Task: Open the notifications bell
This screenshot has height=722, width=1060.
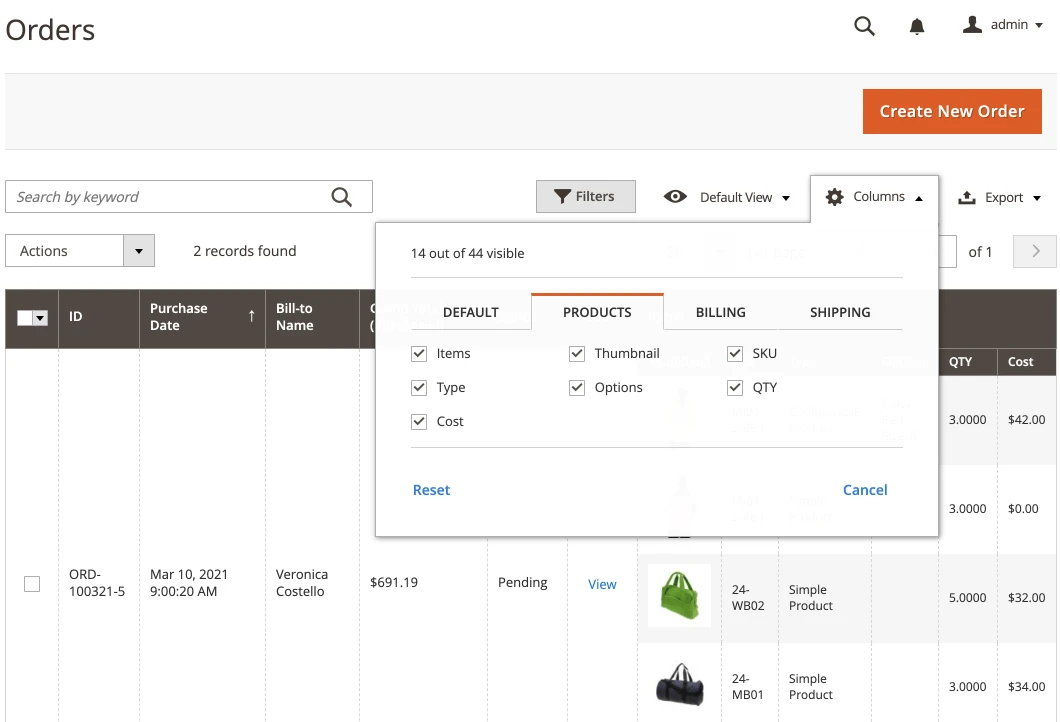Action: 917,27
